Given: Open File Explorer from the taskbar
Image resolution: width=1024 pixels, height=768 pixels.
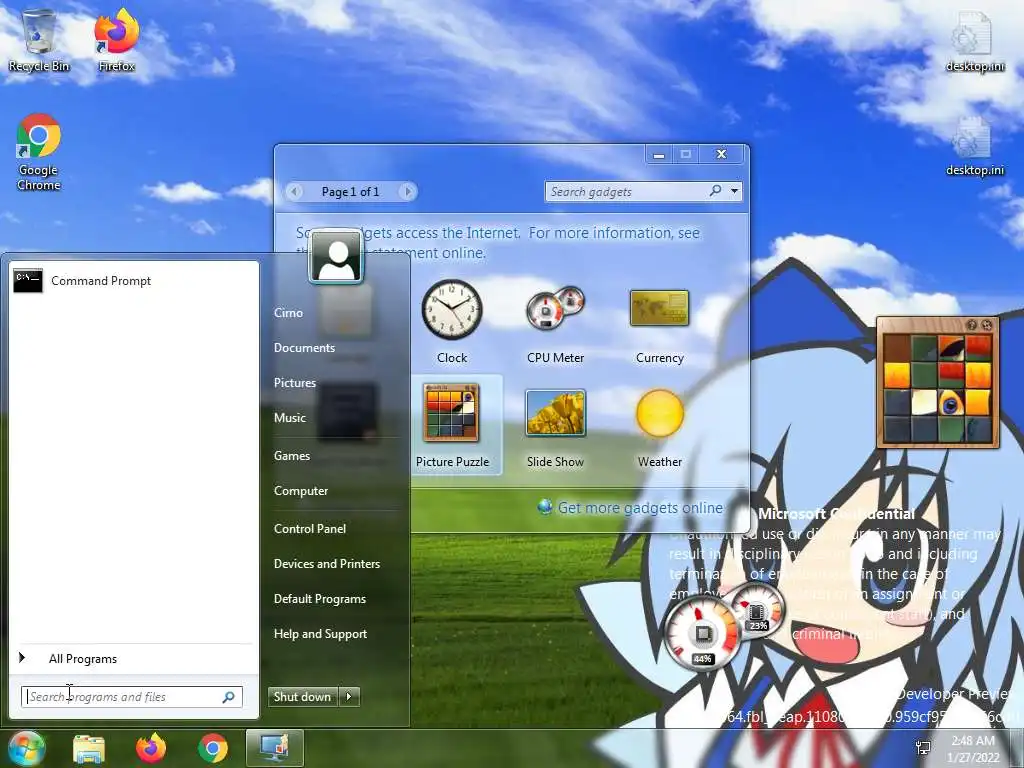Looking at the screenshot, I should 89,748.
